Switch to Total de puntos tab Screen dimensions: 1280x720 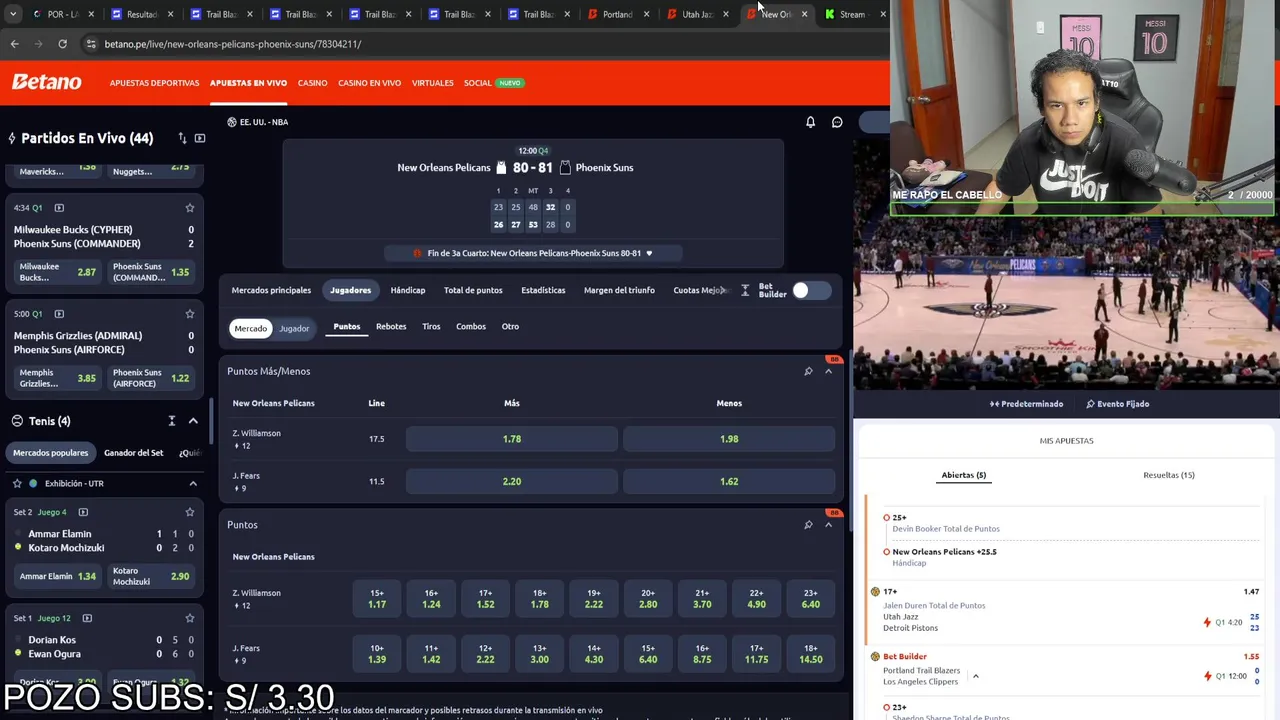tap(473, 290)
